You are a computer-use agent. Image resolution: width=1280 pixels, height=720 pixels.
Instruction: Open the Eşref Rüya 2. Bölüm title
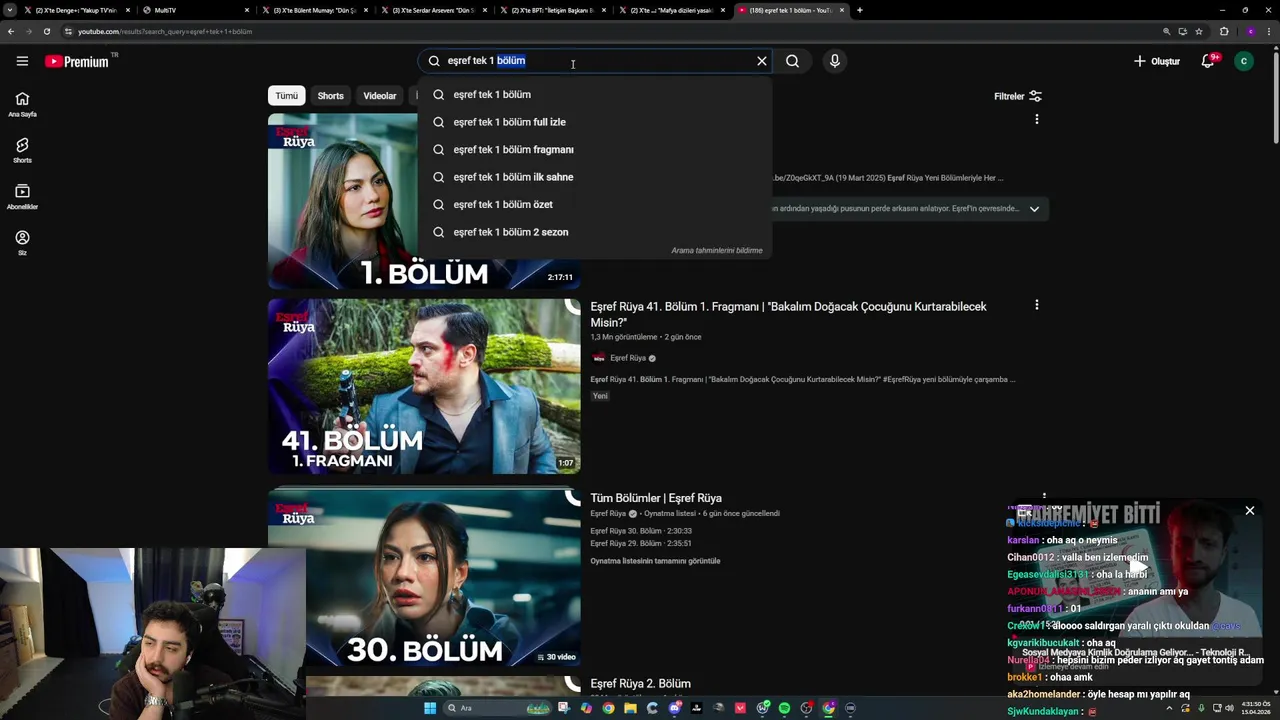coord(640,684)
